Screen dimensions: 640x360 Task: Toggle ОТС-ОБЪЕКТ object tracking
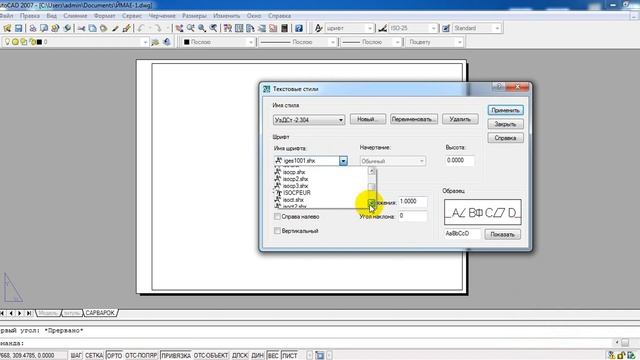(211, 356)
